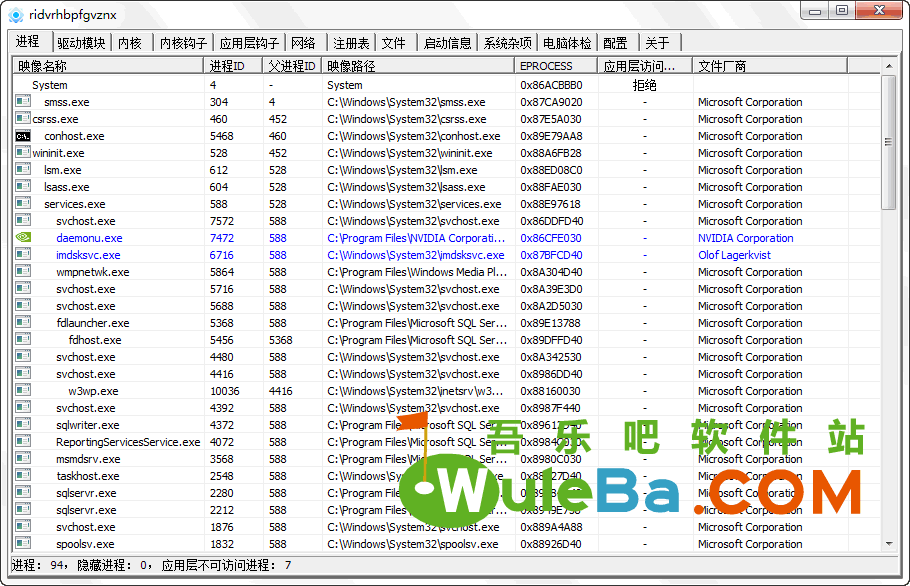The image size is (910, 586).
Task: Click the wmpnetwk.exe process name
Action: [93, 272]
